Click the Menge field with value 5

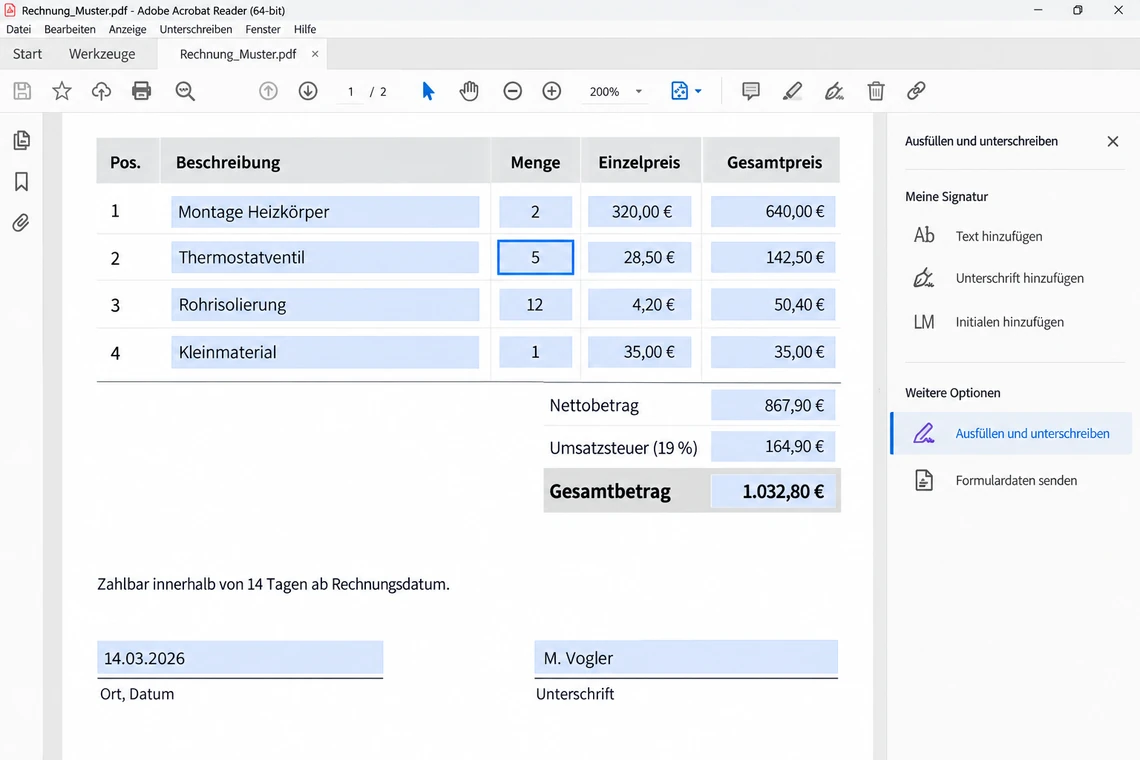[535, 257]
